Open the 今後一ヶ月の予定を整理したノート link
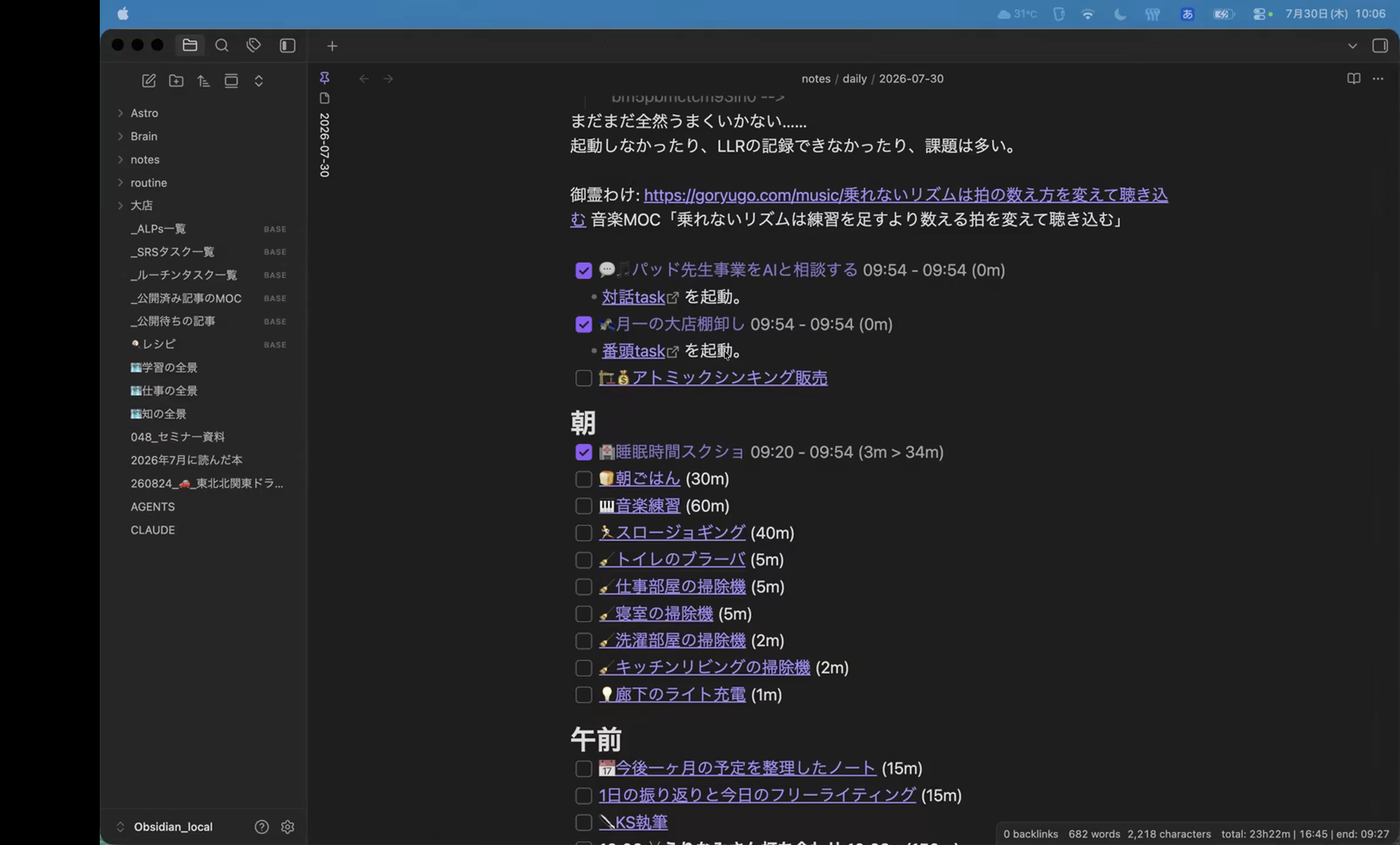The width and height of the screenshot is (1400, 845). (x=746, y=768)
